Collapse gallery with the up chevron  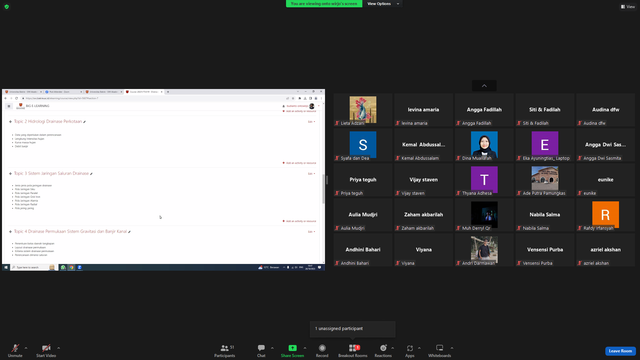(484, 86)
